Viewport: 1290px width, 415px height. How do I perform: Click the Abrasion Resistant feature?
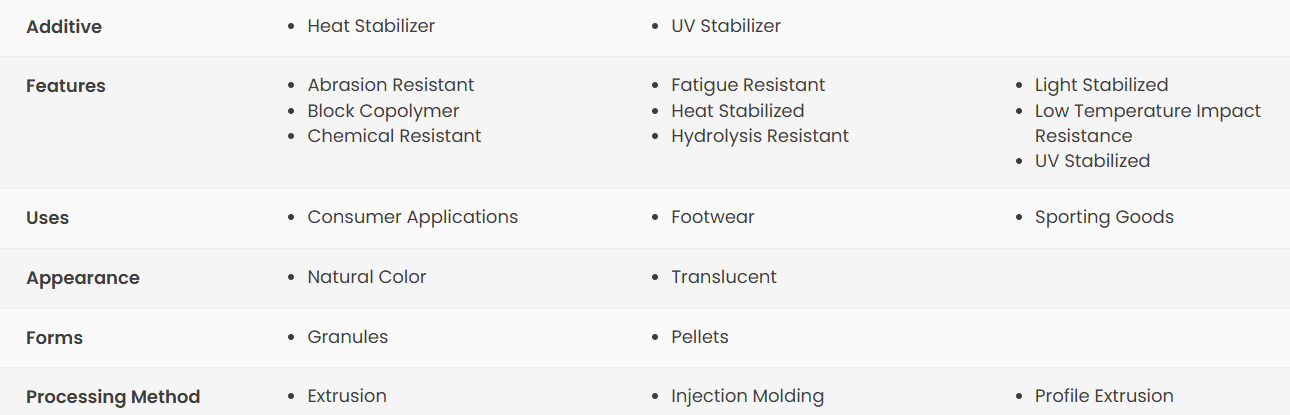(391, 85)
